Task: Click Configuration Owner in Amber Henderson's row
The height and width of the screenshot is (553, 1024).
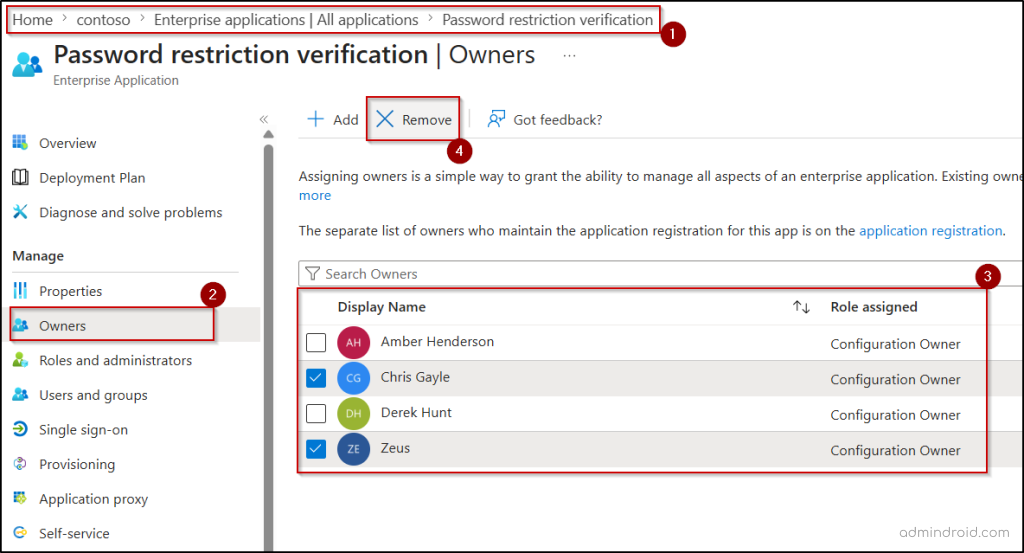Action: [895, 344]
